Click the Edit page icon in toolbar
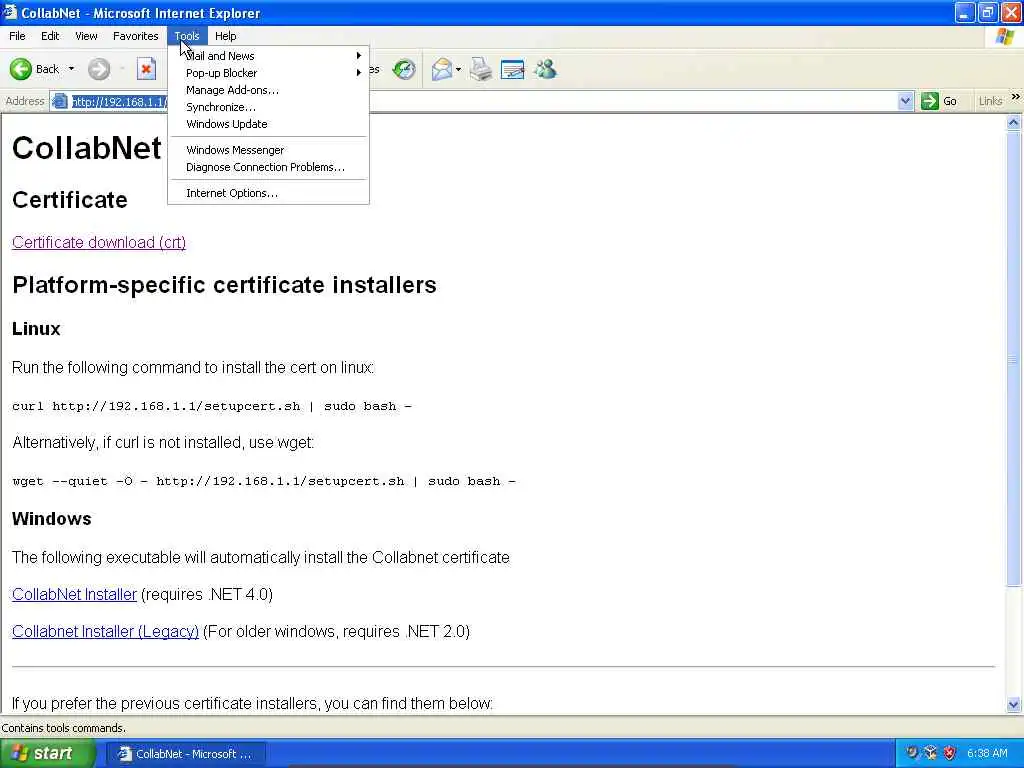1024x768 pixels. click(x=513, y=69)
